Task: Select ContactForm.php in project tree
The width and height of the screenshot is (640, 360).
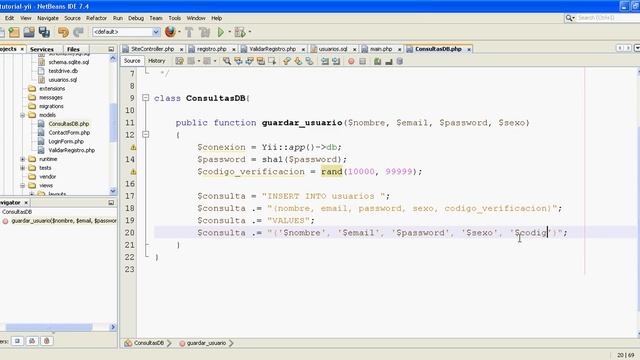Action: (x=69, y=133)
